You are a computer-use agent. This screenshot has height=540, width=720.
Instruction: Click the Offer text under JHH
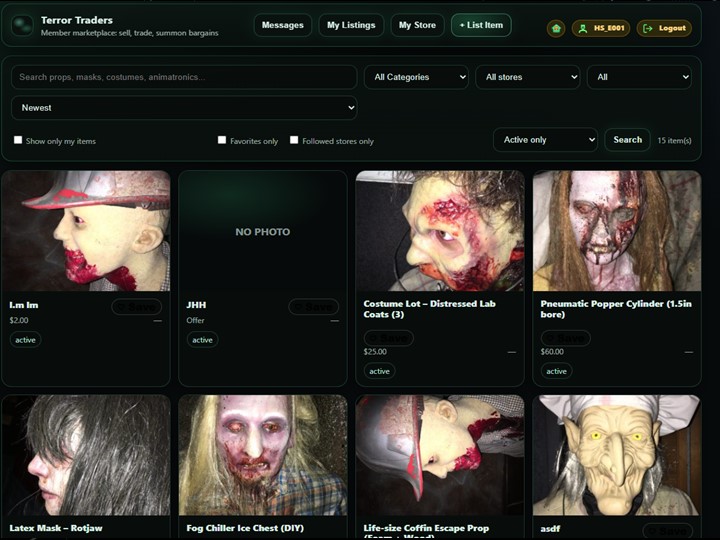(195, 320)
